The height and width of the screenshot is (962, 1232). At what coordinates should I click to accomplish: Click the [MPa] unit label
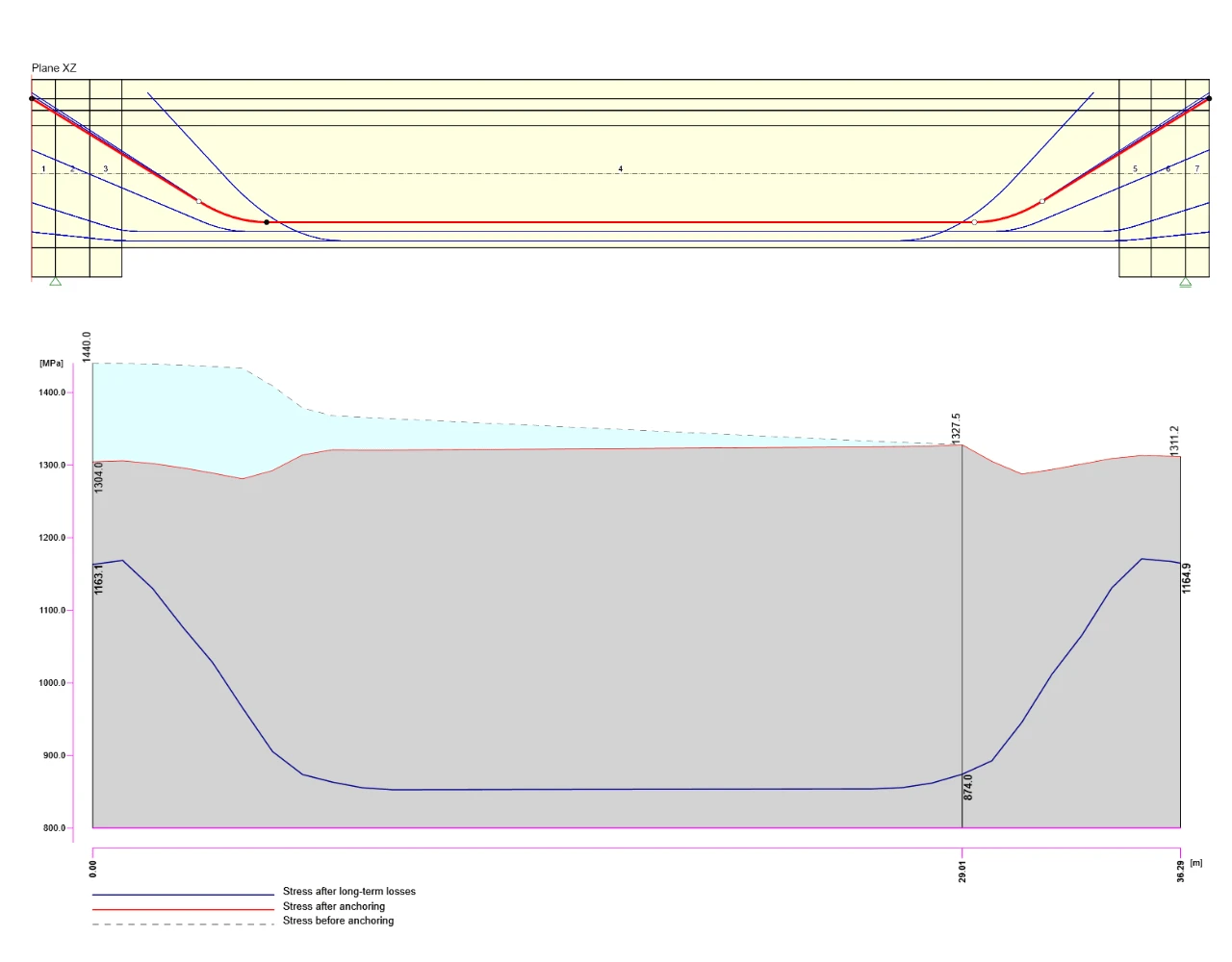tap(52, 364)
